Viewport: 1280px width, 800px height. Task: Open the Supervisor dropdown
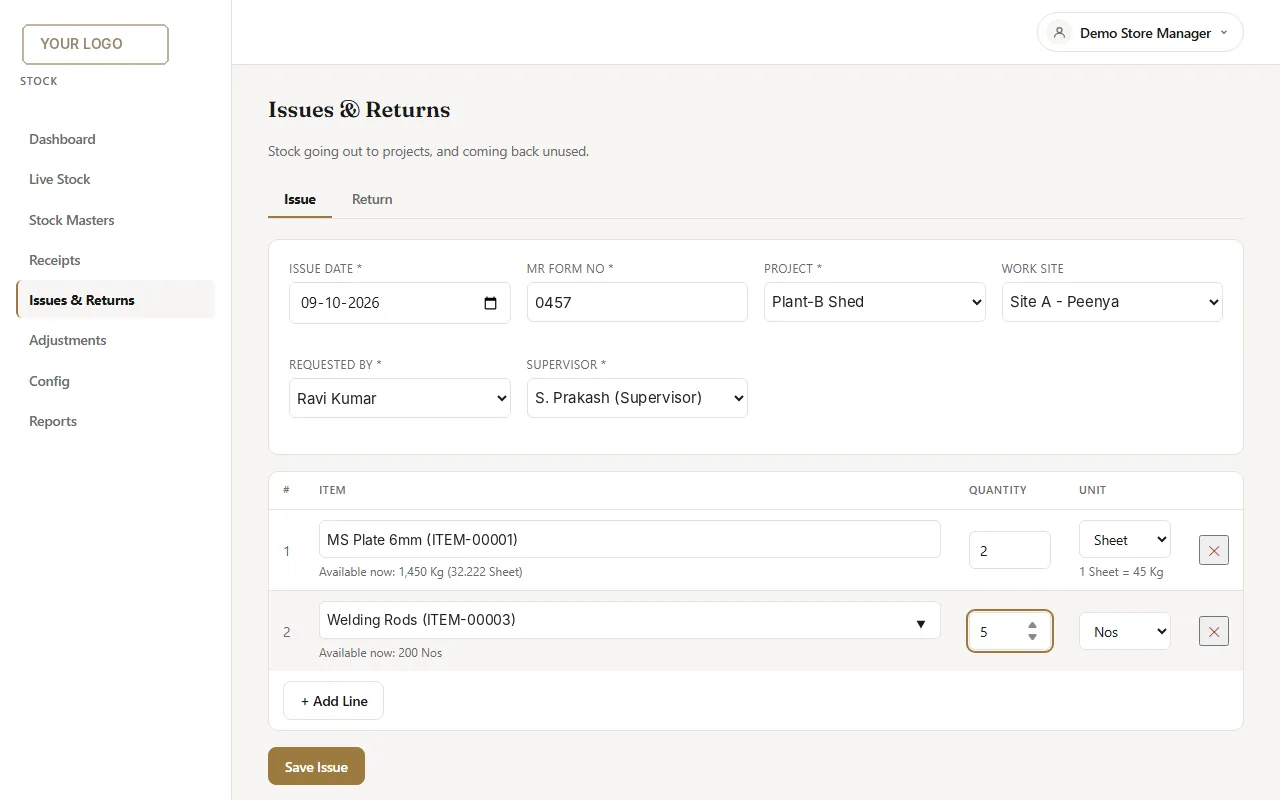coord(637,398)
